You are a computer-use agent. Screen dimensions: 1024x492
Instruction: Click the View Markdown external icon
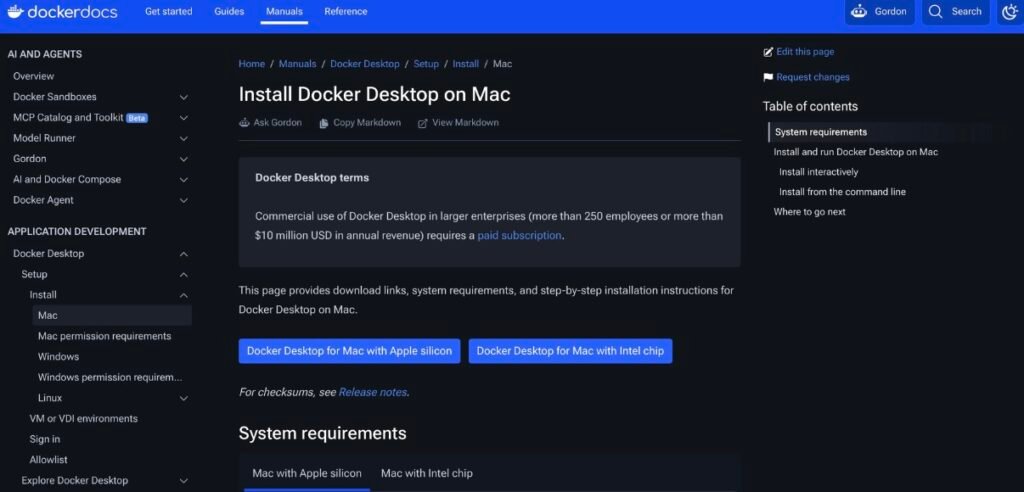click(x=423, y=123)
